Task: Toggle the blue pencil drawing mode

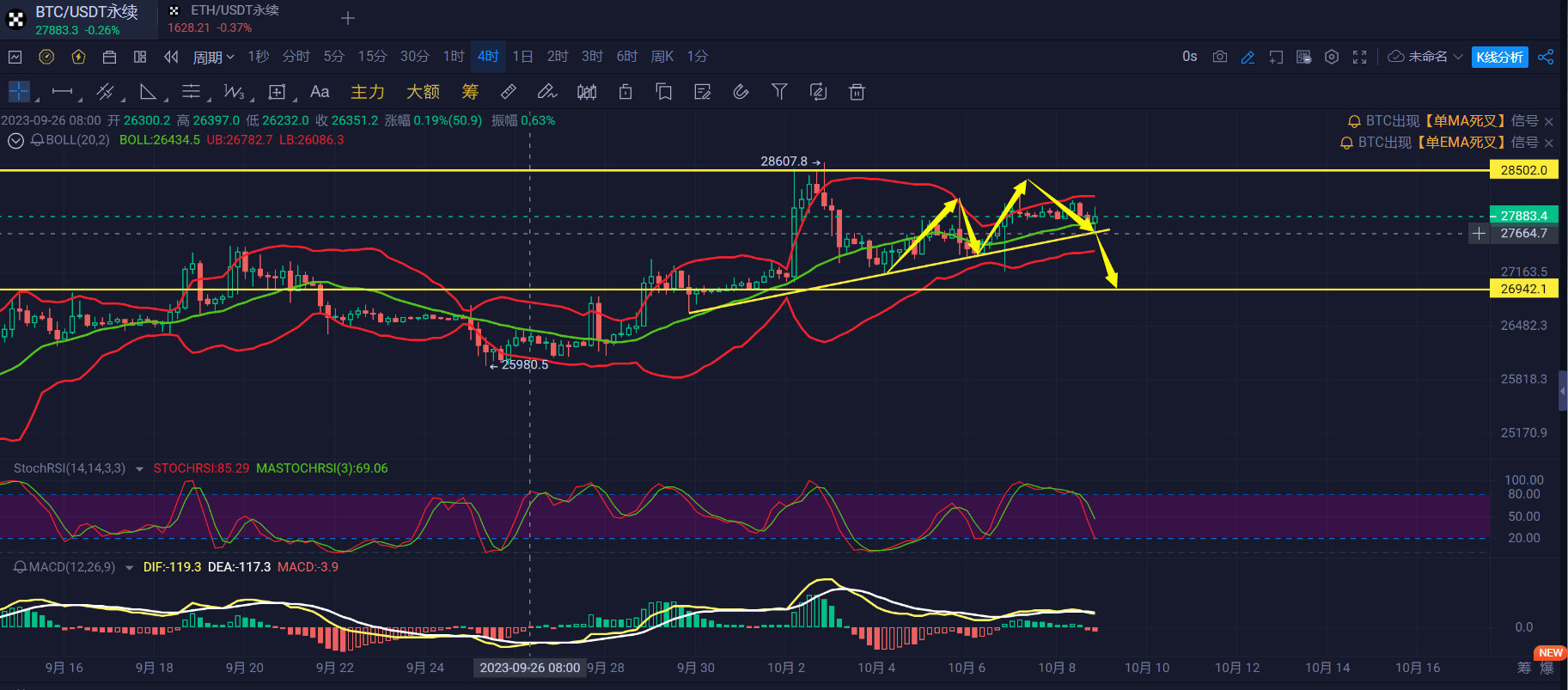Action: tap(1248, 57)
